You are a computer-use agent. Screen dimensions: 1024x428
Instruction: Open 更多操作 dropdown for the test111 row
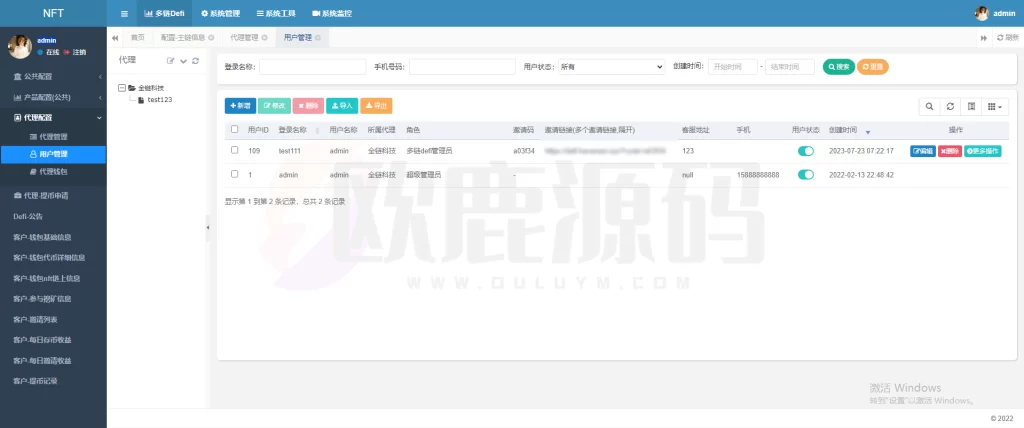tap(983, 151)
